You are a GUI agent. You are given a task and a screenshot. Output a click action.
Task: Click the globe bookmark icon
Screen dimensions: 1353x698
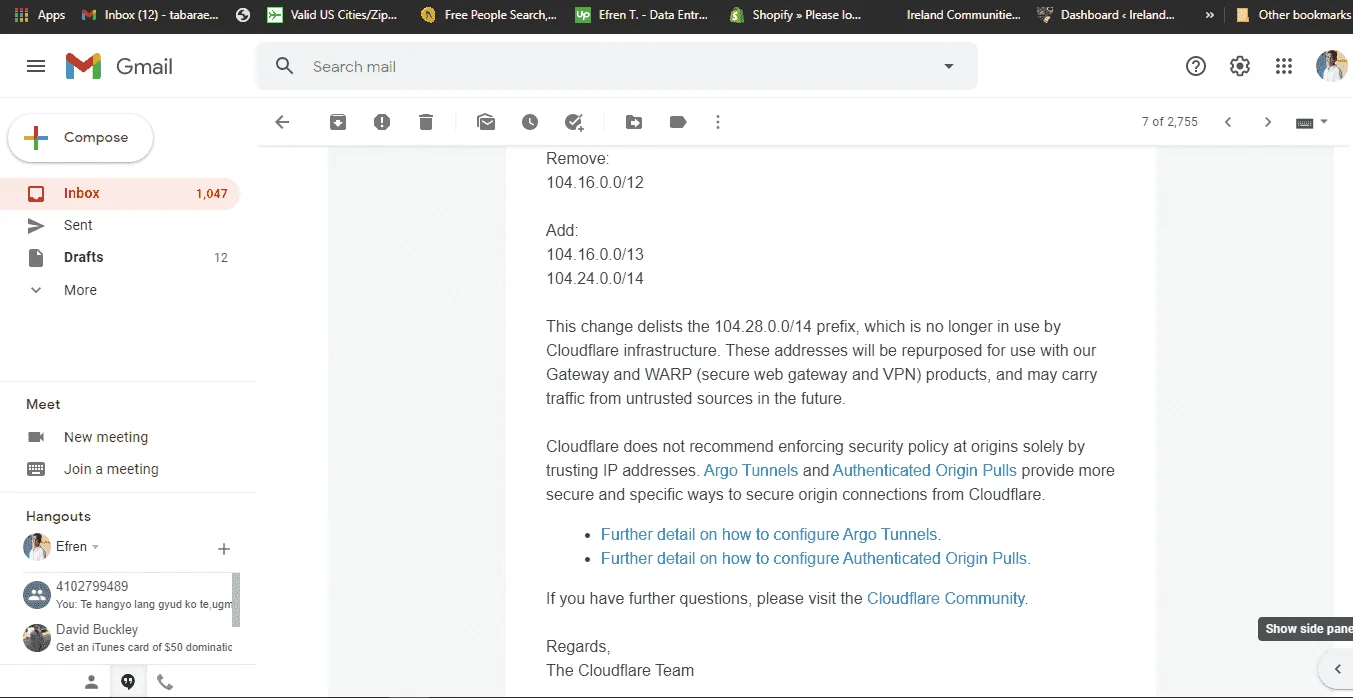click(x=243, y=15)
